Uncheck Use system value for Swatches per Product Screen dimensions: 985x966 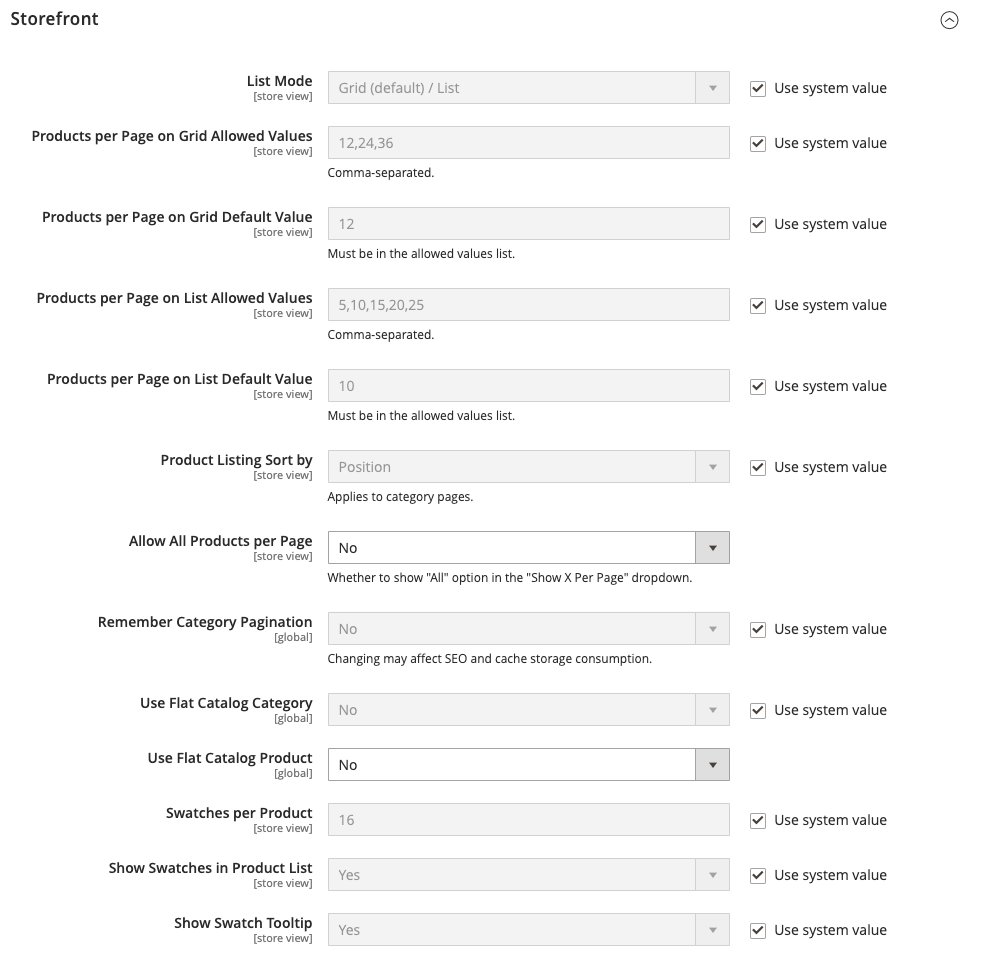pyautogui.click(x=757, y=820)
